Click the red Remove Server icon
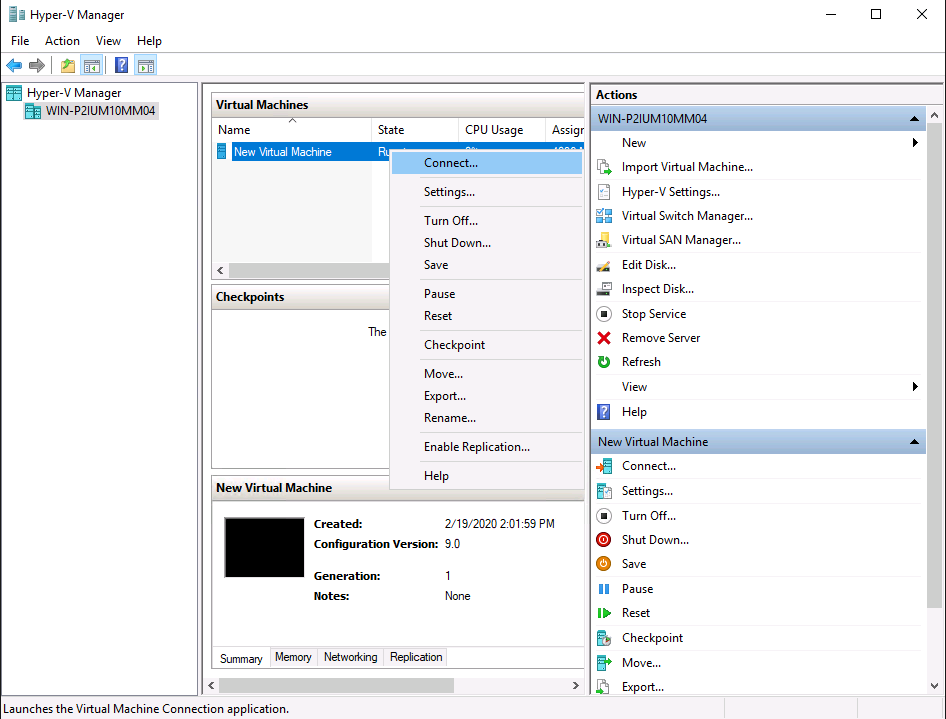 604,338
